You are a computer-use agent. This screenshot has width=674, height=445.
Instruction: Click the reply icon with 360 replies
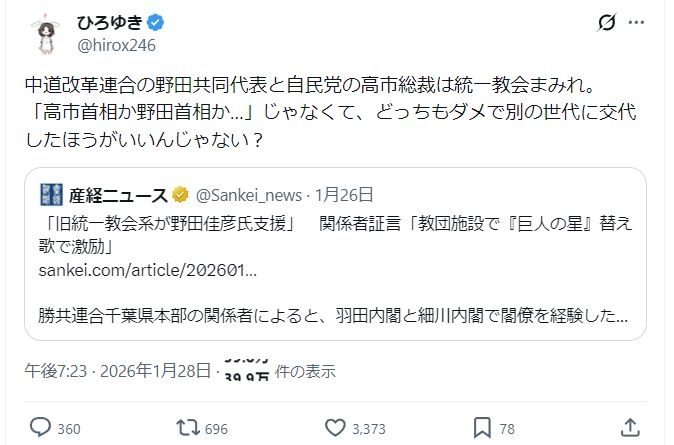pyautogui.click(x=40, y=428)
